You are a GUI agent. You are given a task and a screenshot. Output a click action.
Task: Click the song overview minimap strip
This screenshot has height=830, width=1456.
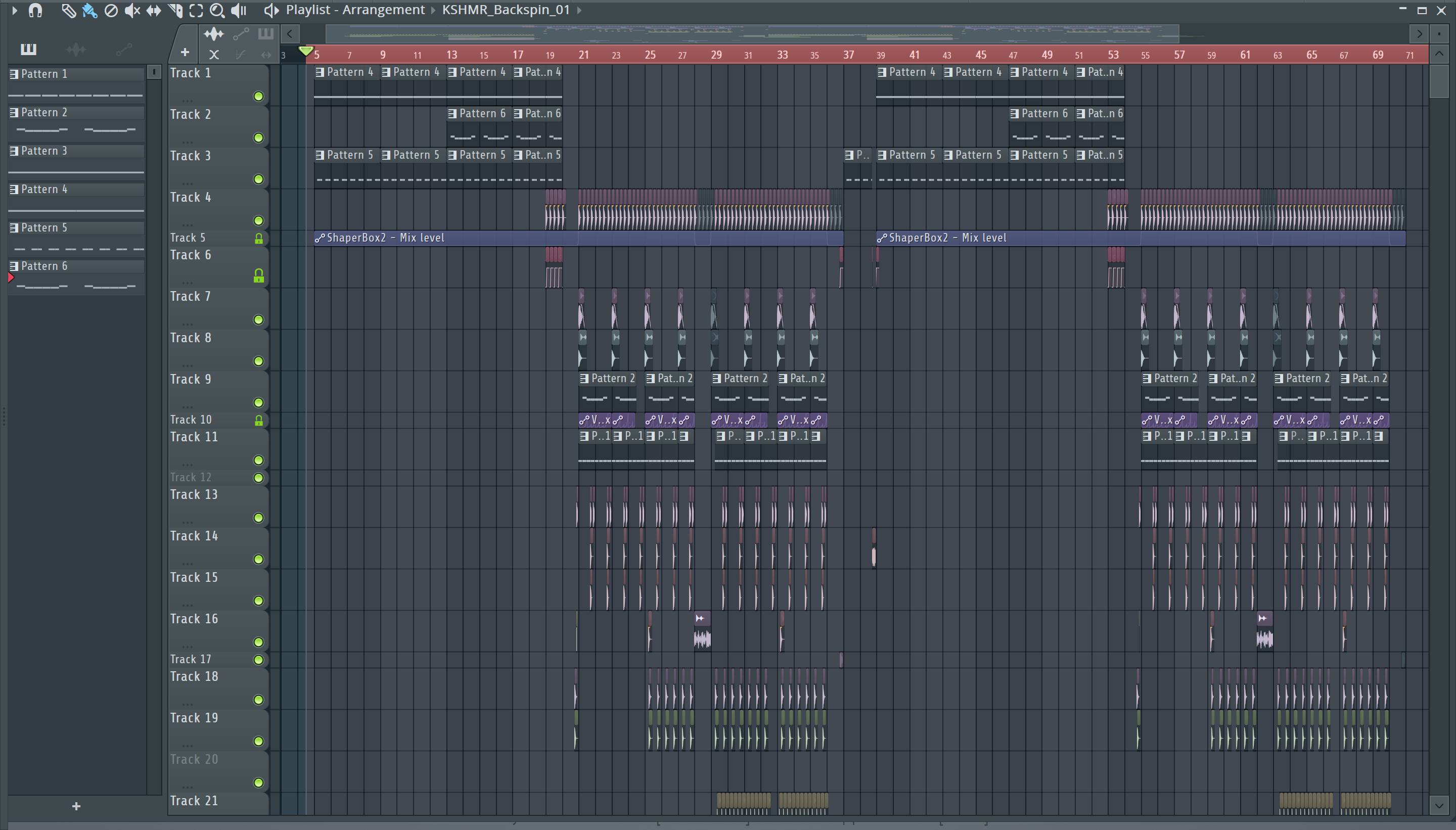tap(752, 34)
